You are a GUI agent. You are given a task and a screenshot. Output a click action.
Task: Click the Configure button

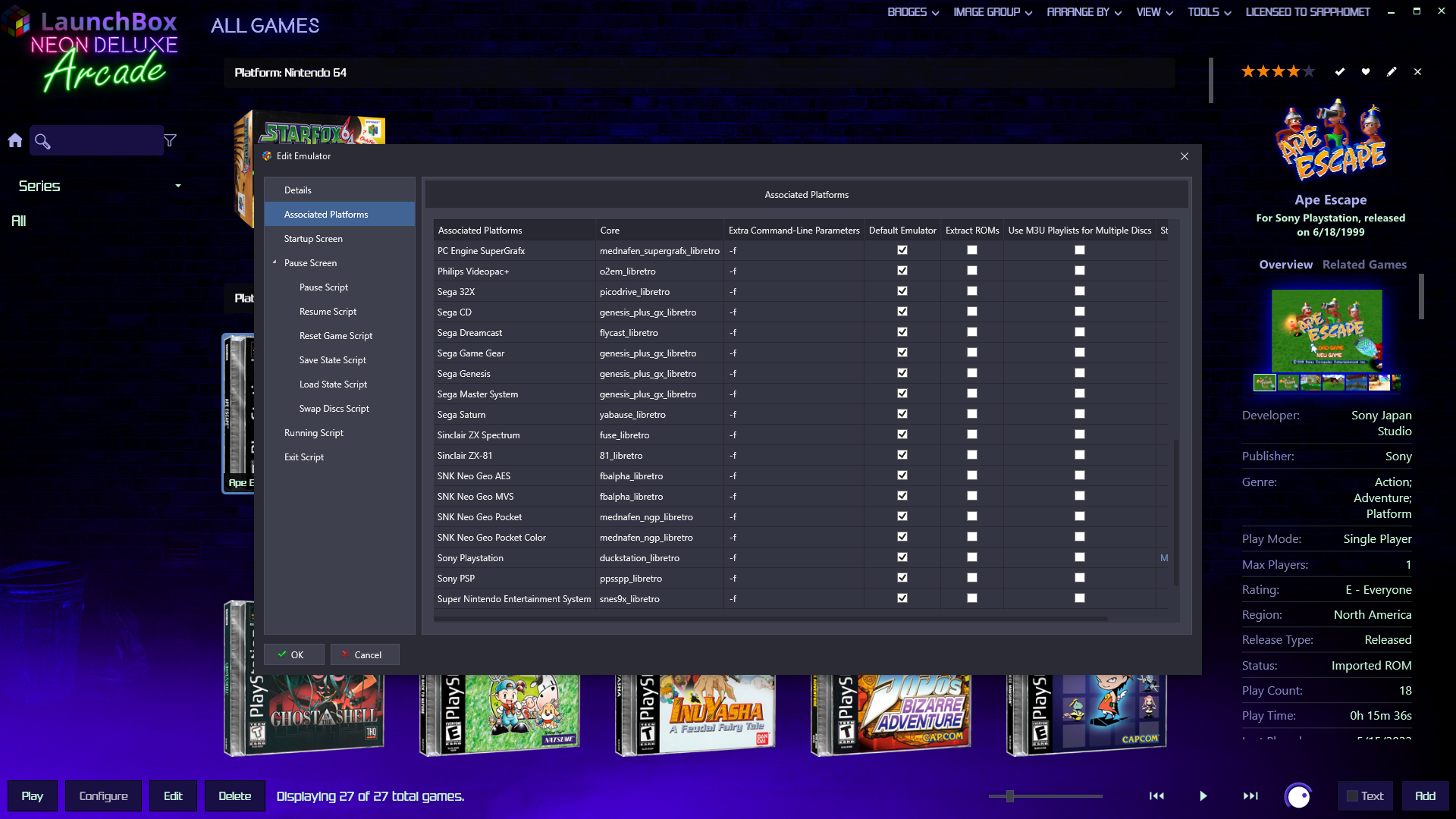(x=104, y=796)
